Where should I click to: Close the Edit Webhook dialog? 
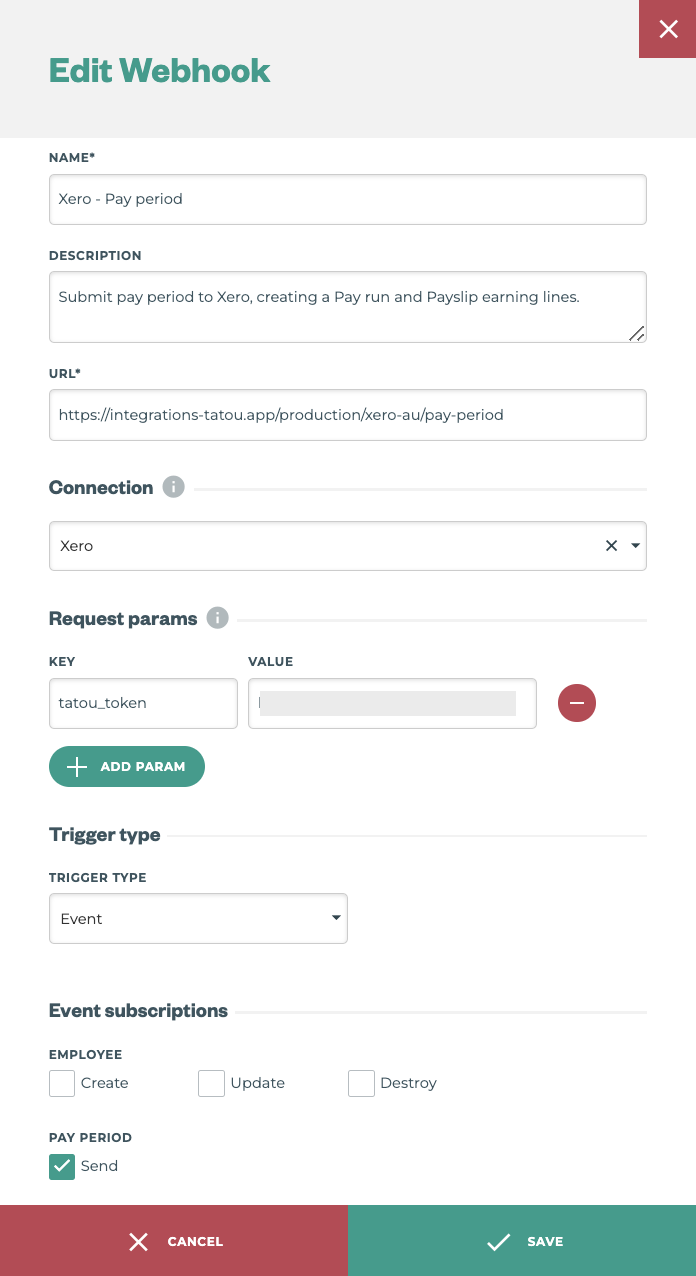tap(667, 29)
